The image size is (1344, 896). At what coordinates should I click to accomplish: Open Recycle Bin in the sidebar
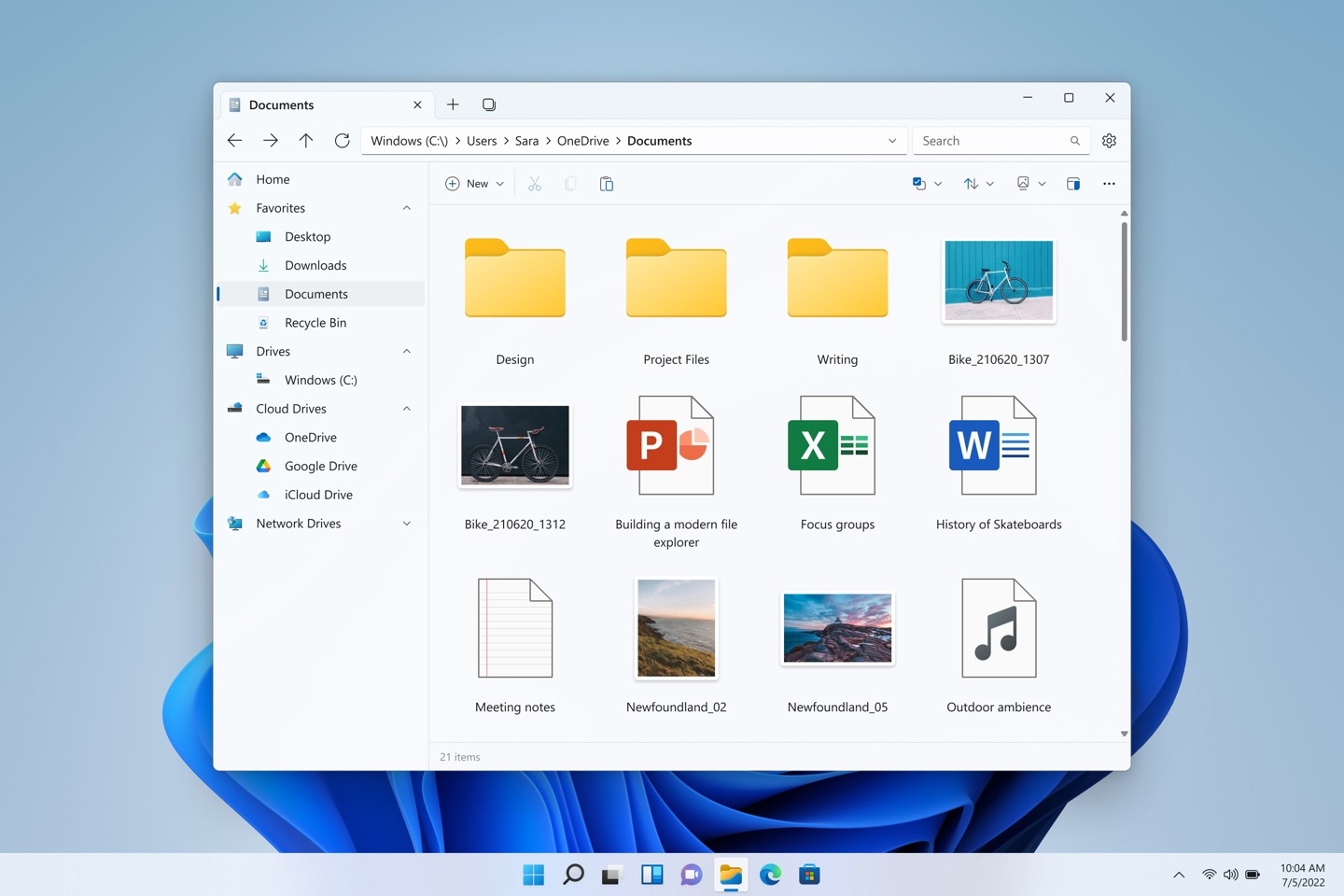click(321, 323)
